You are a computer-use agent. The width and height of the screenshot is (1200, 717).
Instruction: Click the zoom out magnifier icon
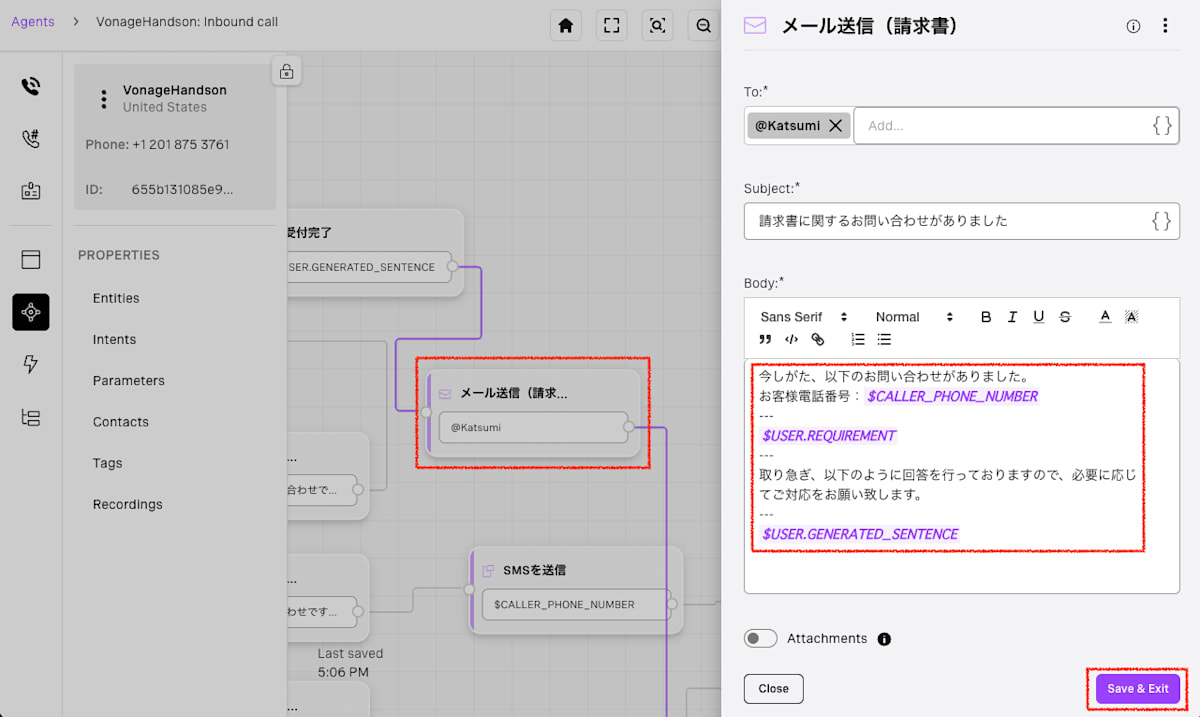point(703,26)
